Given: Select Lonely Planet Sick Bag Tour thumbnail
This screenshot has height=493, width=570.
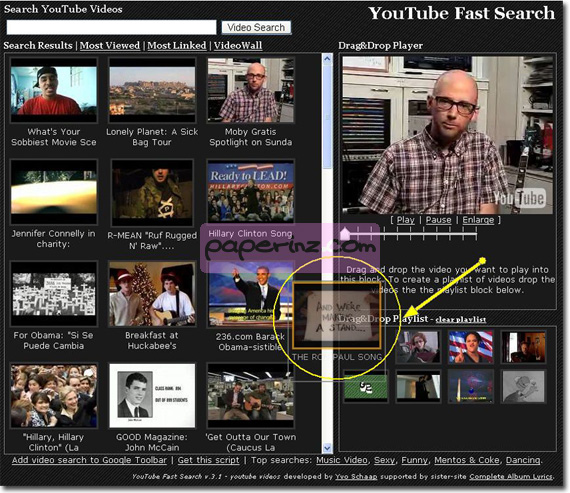Looking at the screenshot, I should 152,90.
